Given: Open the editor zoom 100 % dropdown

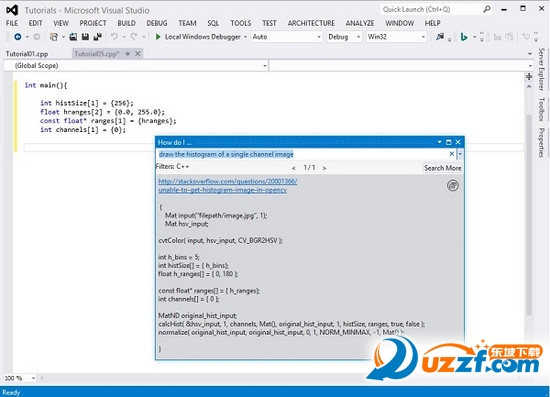Looking at the screenshot, I should (33, 378).
